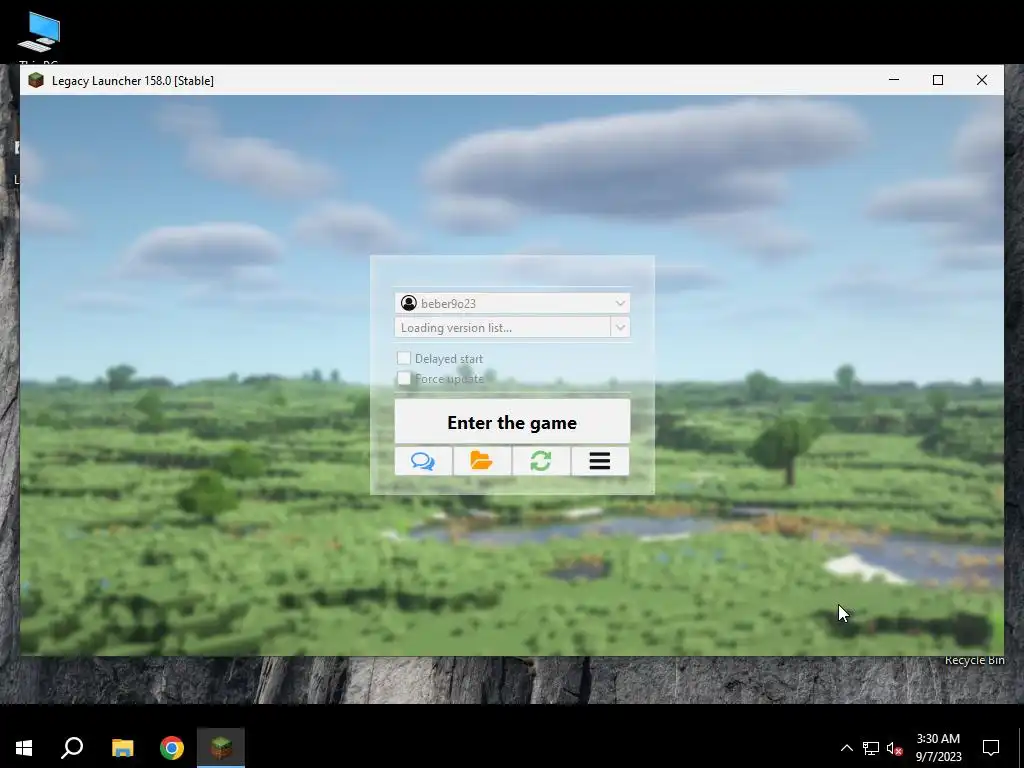Click the muted volume tray icon

[894, 748]
